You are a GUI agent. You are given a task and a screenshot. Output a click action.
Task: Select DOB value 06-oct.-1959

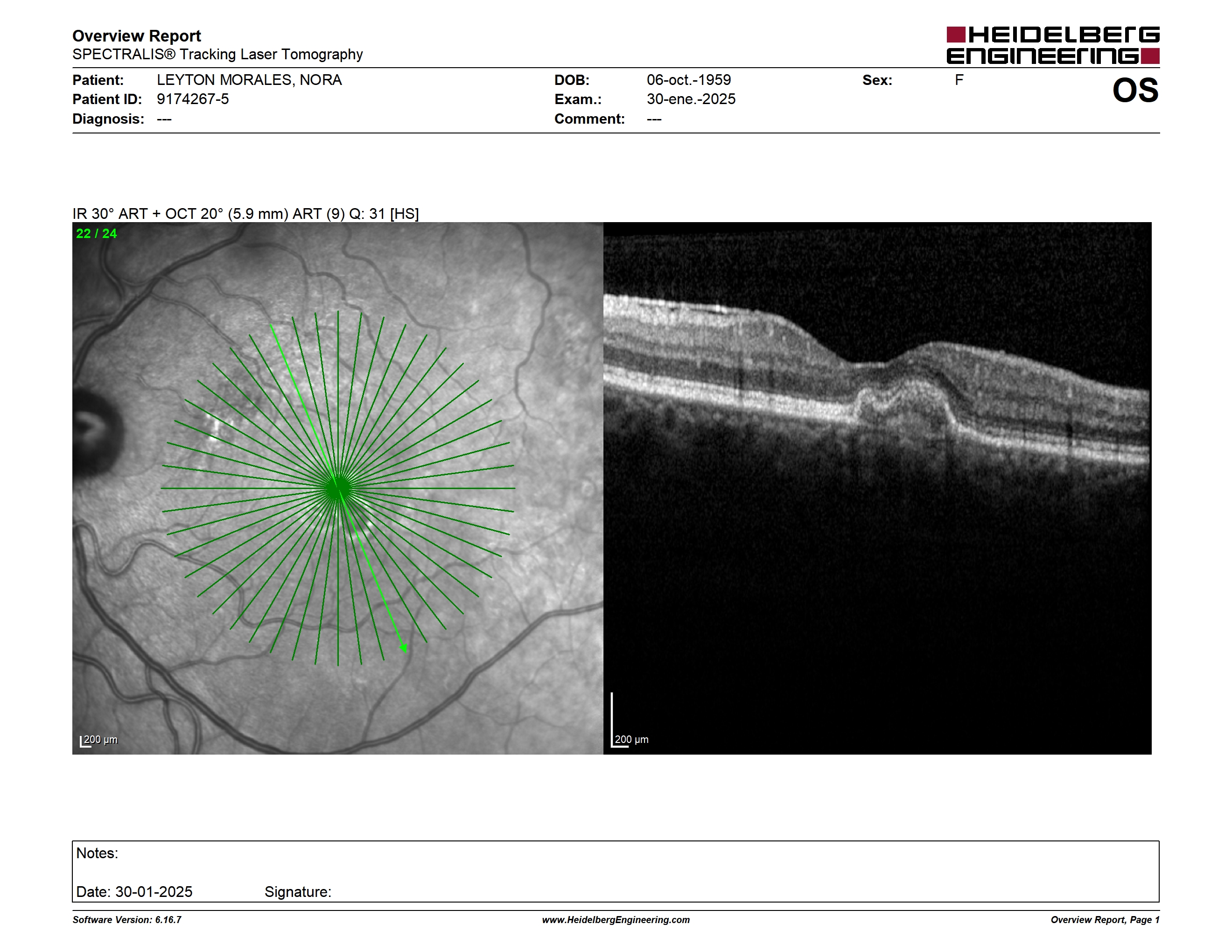click(689, 80)
